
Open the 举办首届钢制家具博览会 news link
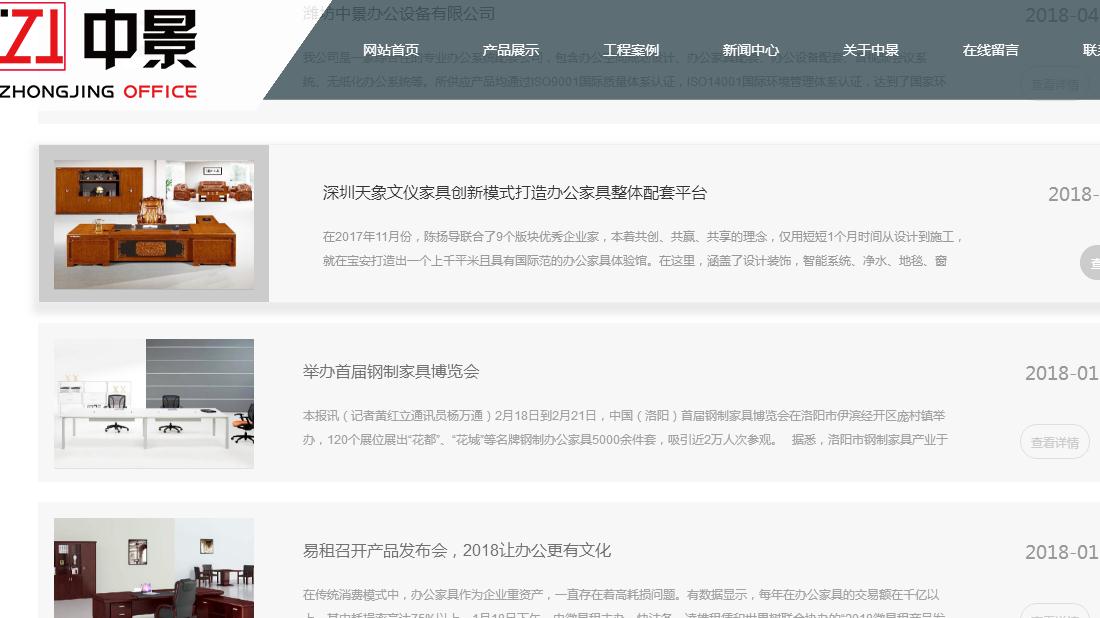pos(392,371)
